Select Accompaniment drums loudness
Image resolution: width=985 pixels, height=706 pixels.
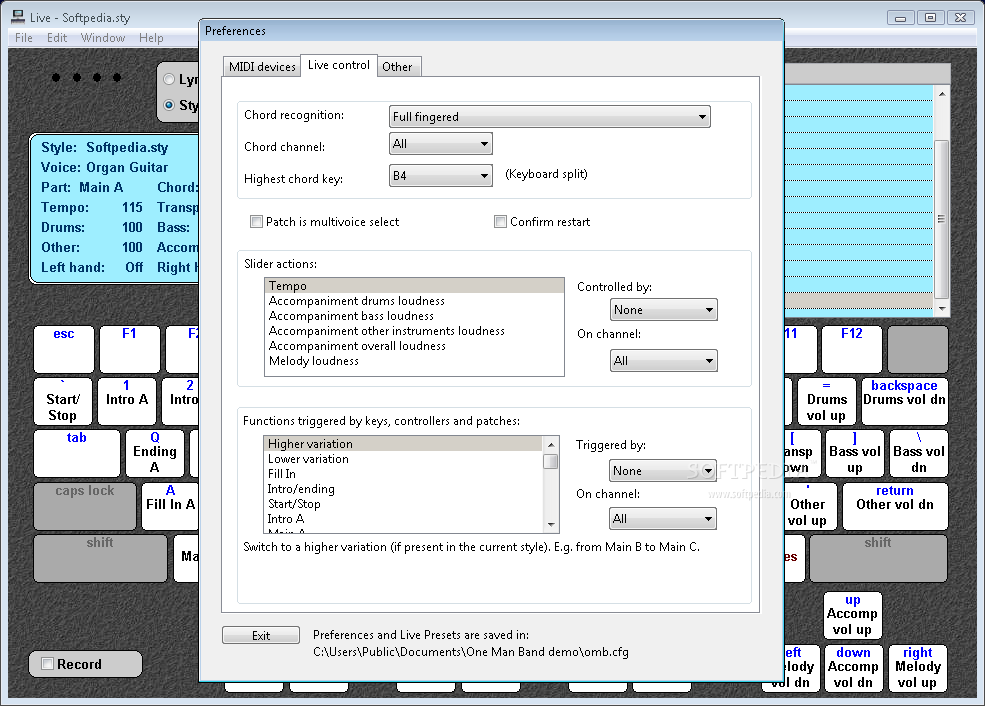pyautogui.click(x=414, y=301)
